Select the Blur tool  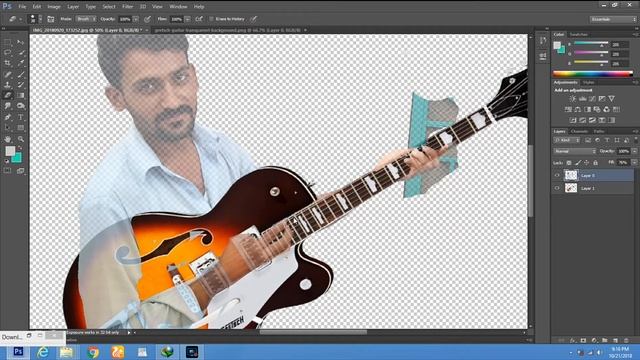[x=8, y=106]
